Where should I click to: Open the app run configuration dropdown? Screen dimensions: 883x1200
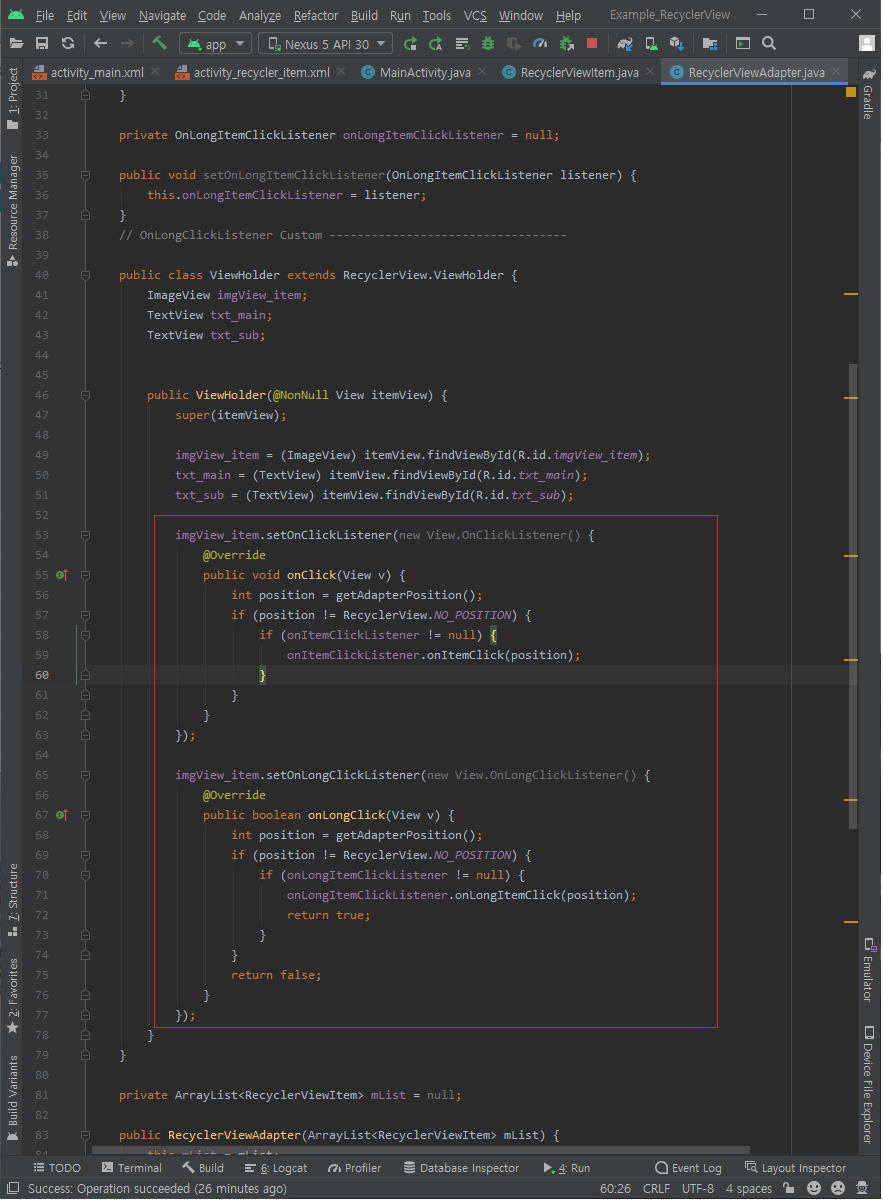[x=216, y=44]
